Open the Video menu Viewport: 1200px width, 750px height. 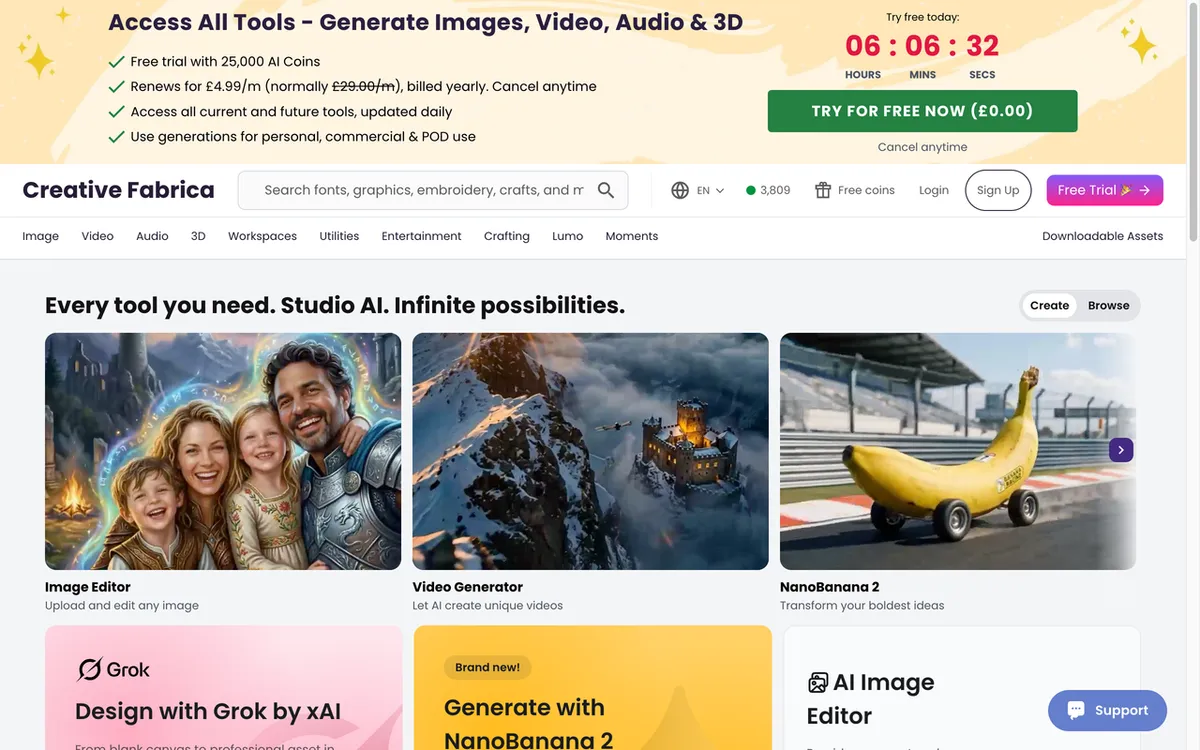point(98,236)
